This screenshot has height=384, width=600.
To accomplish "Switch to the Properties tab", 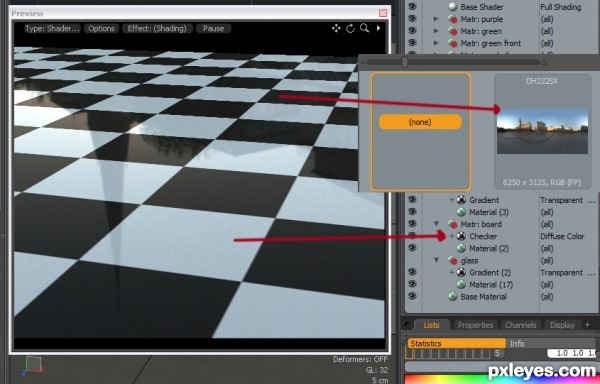I will [x=475, y=325].
